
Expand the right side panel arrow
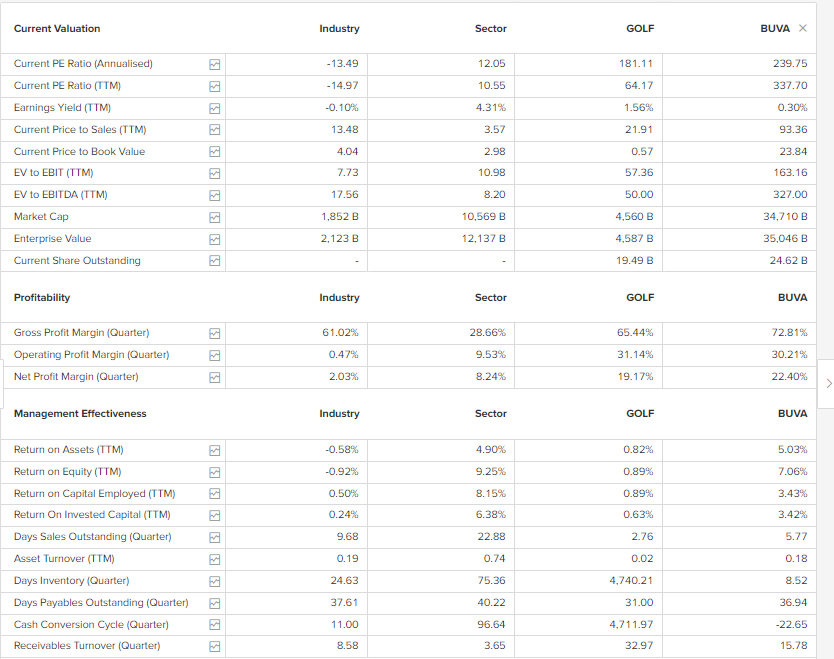(827, 383)
